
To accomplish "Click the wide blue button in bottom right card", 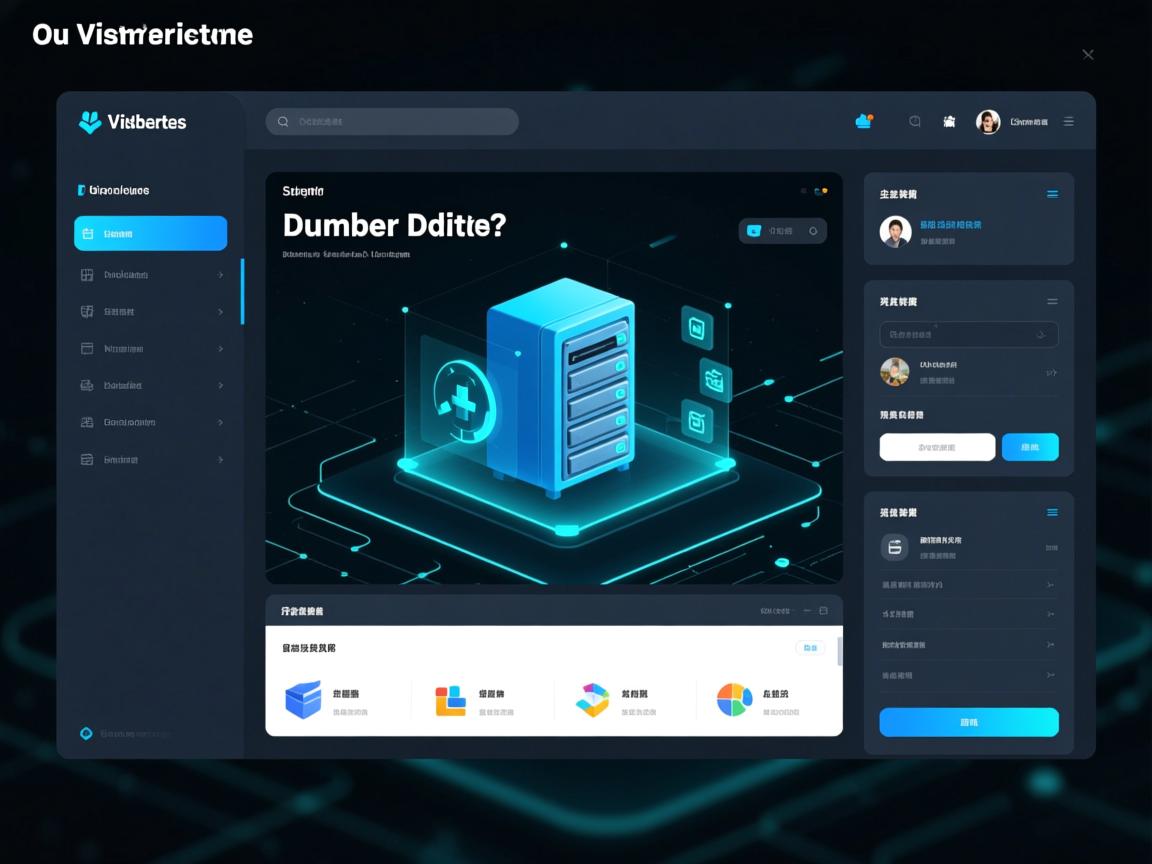I will [968, 722].
